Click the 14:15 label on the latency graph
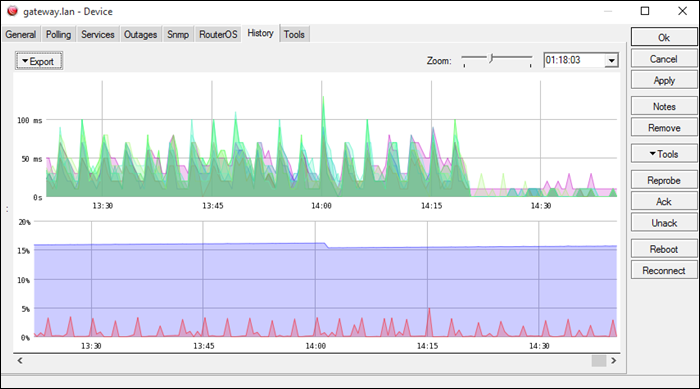Viewport: 700px width, 389px height. coord(431,206)
